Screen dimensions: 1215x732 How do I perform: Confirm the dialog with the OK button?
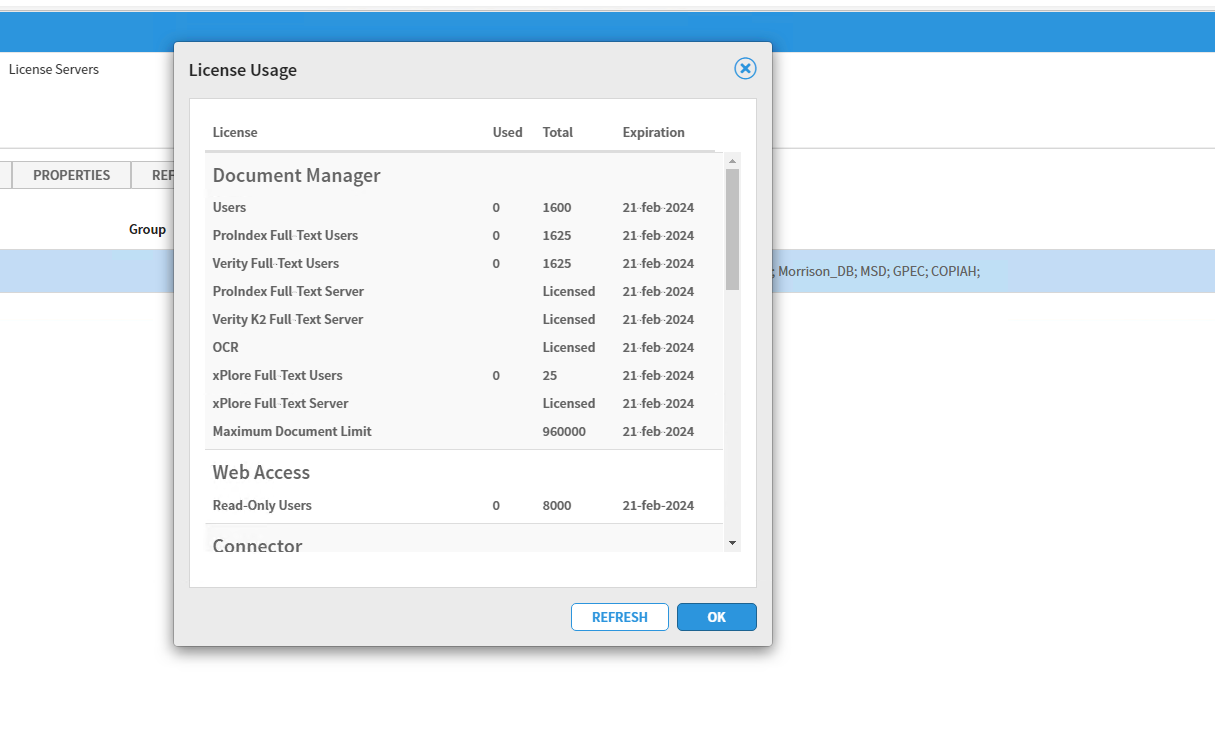point(717,617)
